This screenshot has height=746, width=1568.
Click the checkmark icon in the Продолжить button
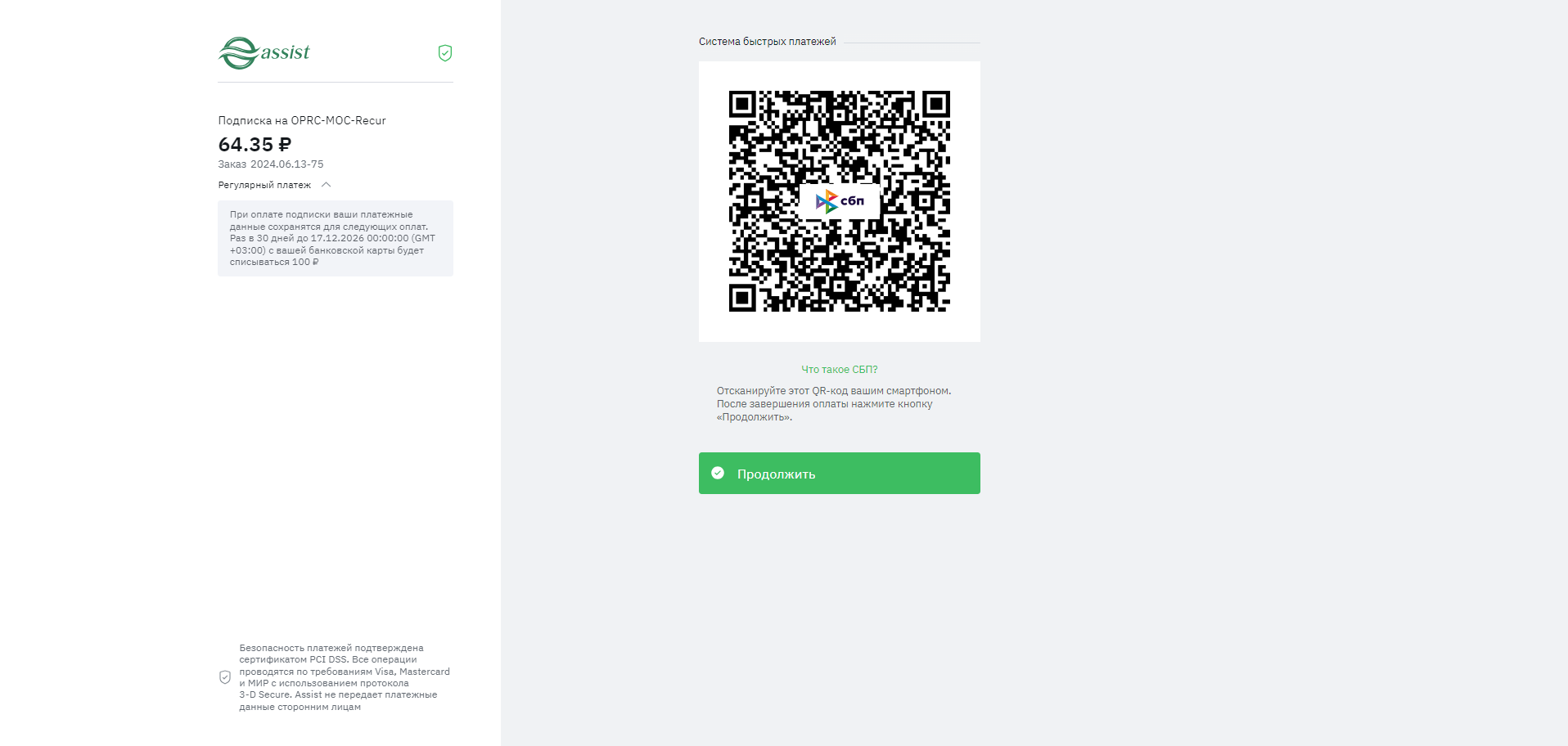(x=718, y=473)
